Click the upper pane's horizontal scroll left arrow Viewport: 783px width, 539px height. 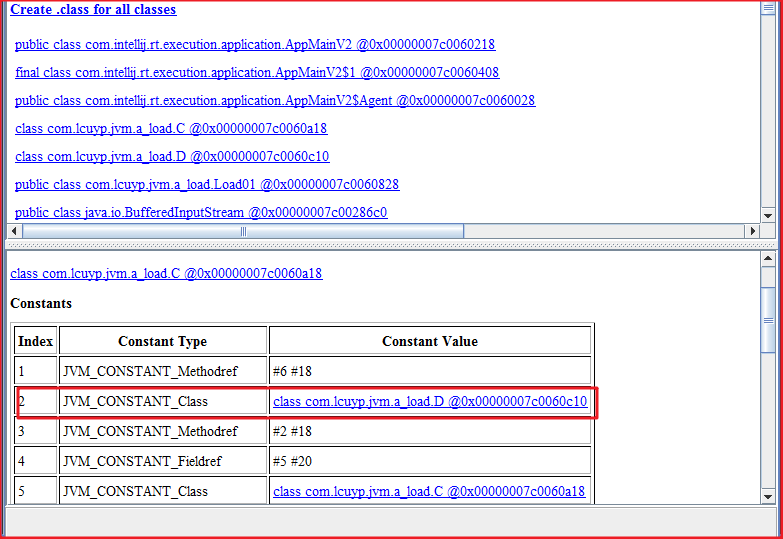pos(14,231)
